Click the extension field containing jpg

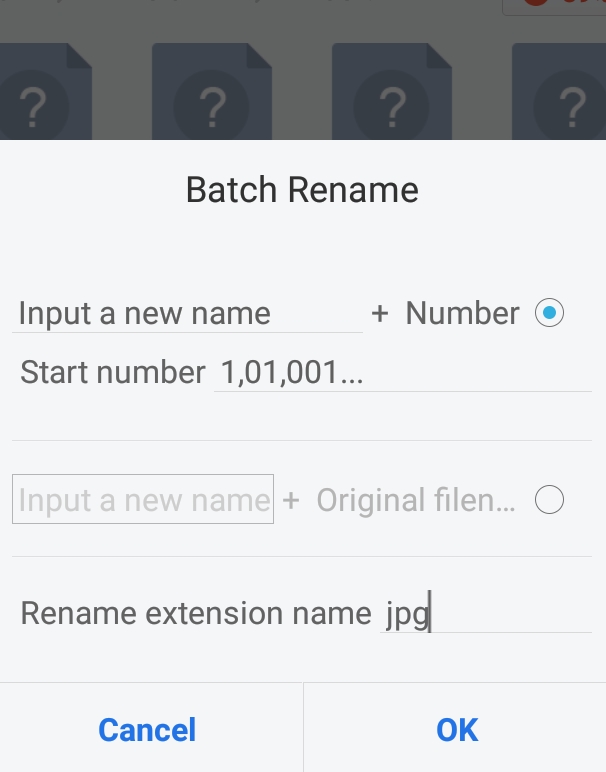coord(486,613)
